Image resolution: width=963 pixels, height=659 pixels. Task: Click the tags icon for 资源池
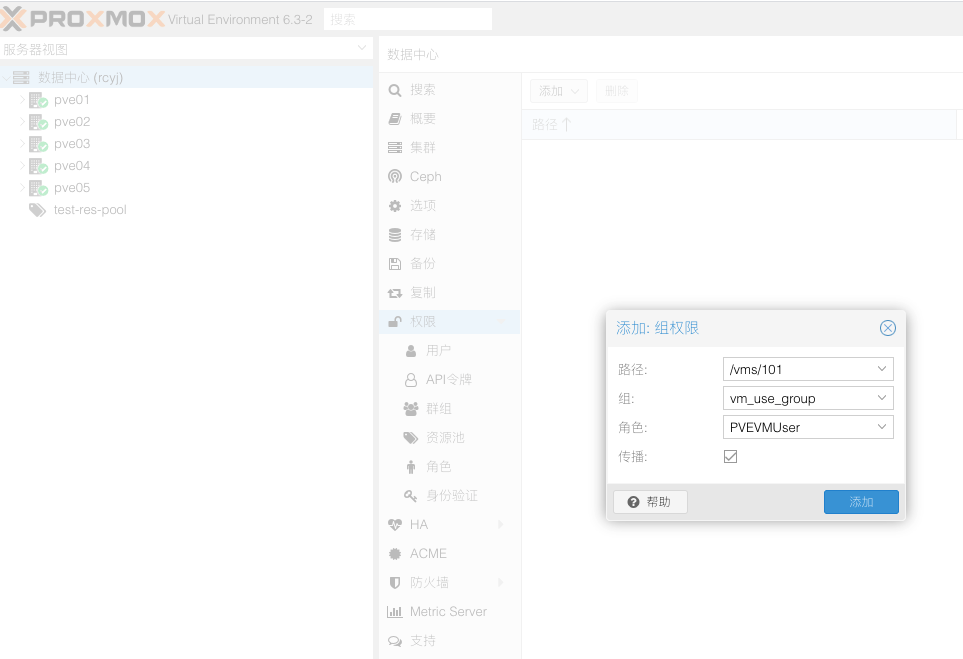[411, 437]
